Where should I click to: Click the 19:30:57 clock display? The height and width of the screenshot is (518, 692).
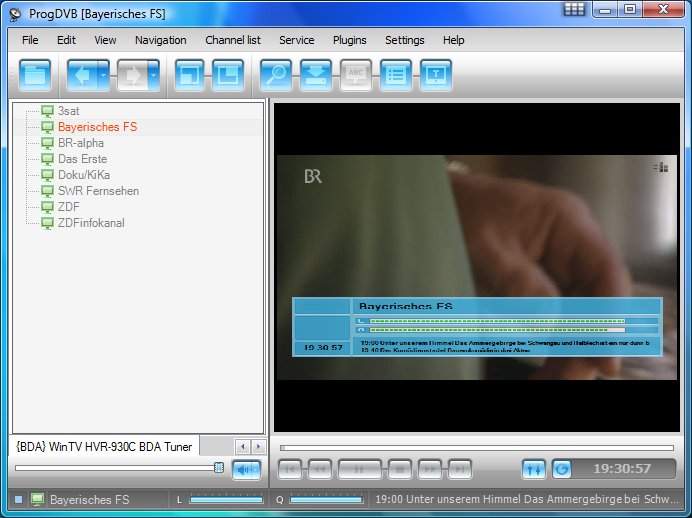point(622,469)
